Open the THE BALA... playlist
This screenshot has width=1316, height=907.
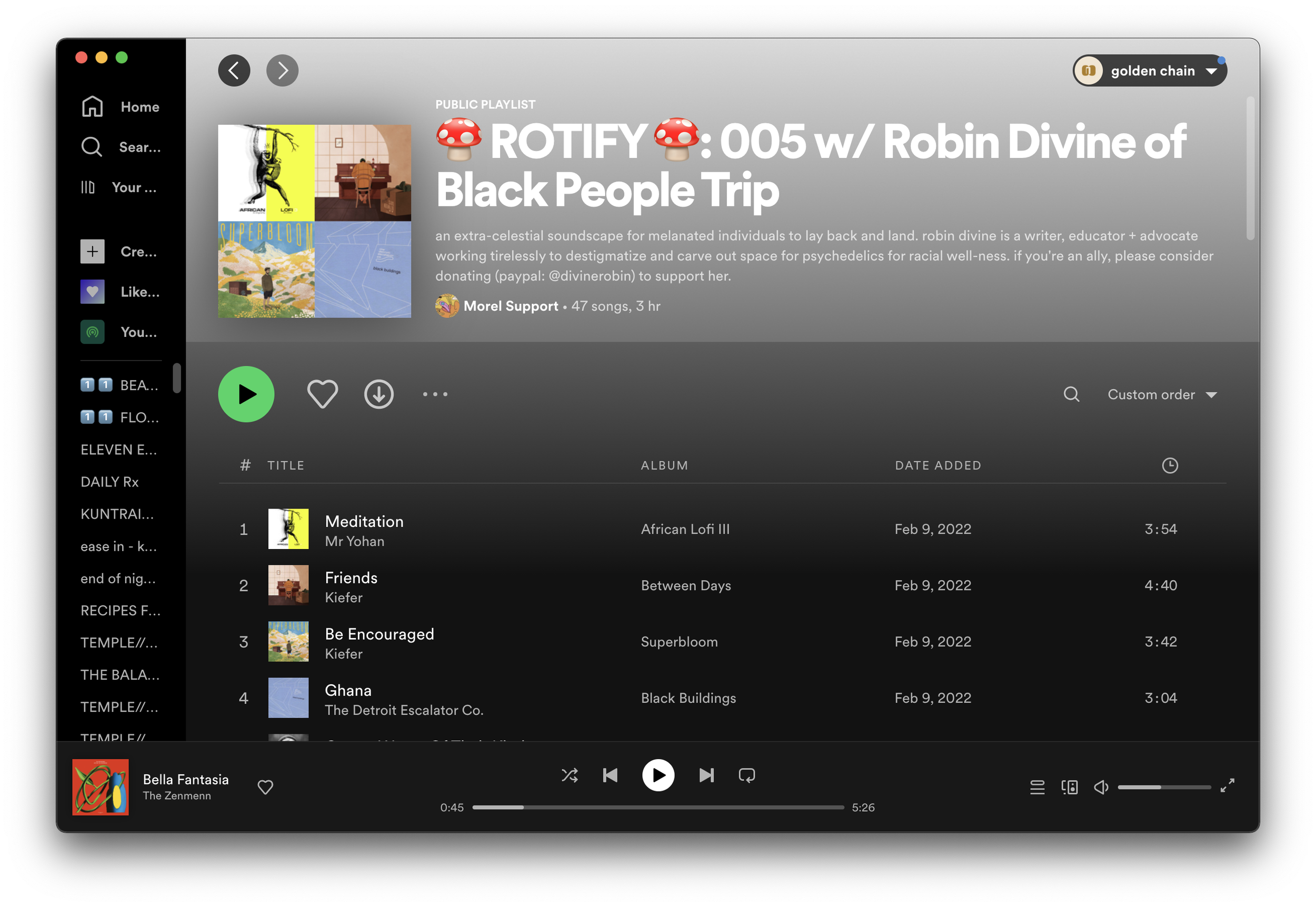[x=120, y=674]
